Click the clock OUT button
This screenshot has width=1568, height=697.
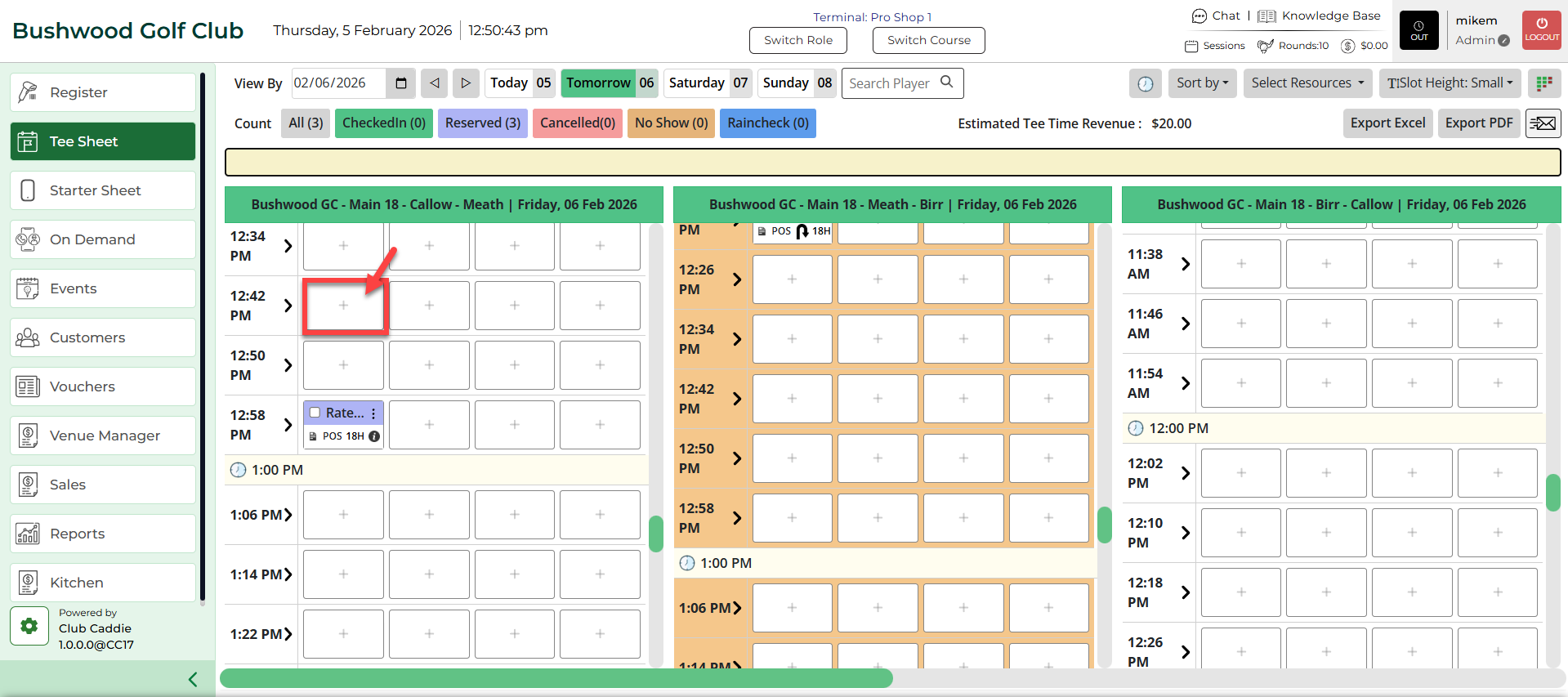click(x=1419, y=30)
